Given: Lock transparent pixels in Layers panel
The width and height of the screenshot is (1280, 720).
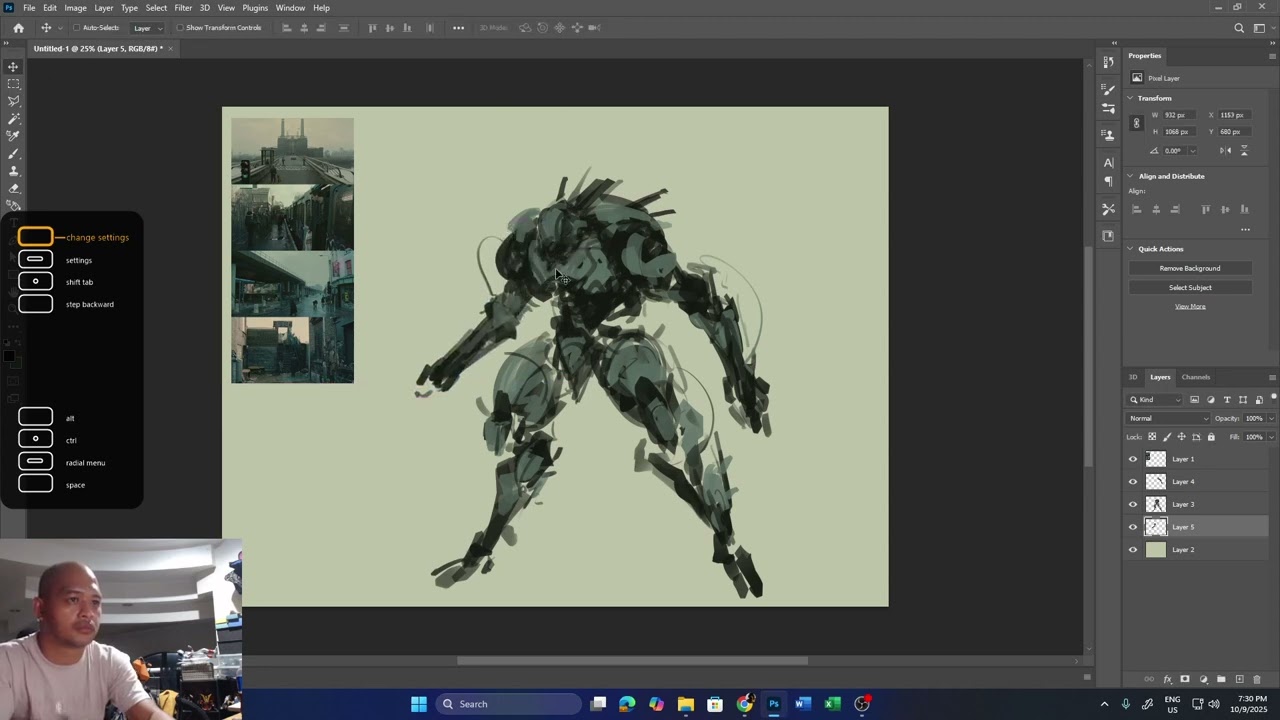Looking at the screenshot, I should click(x=1152, y=437).
